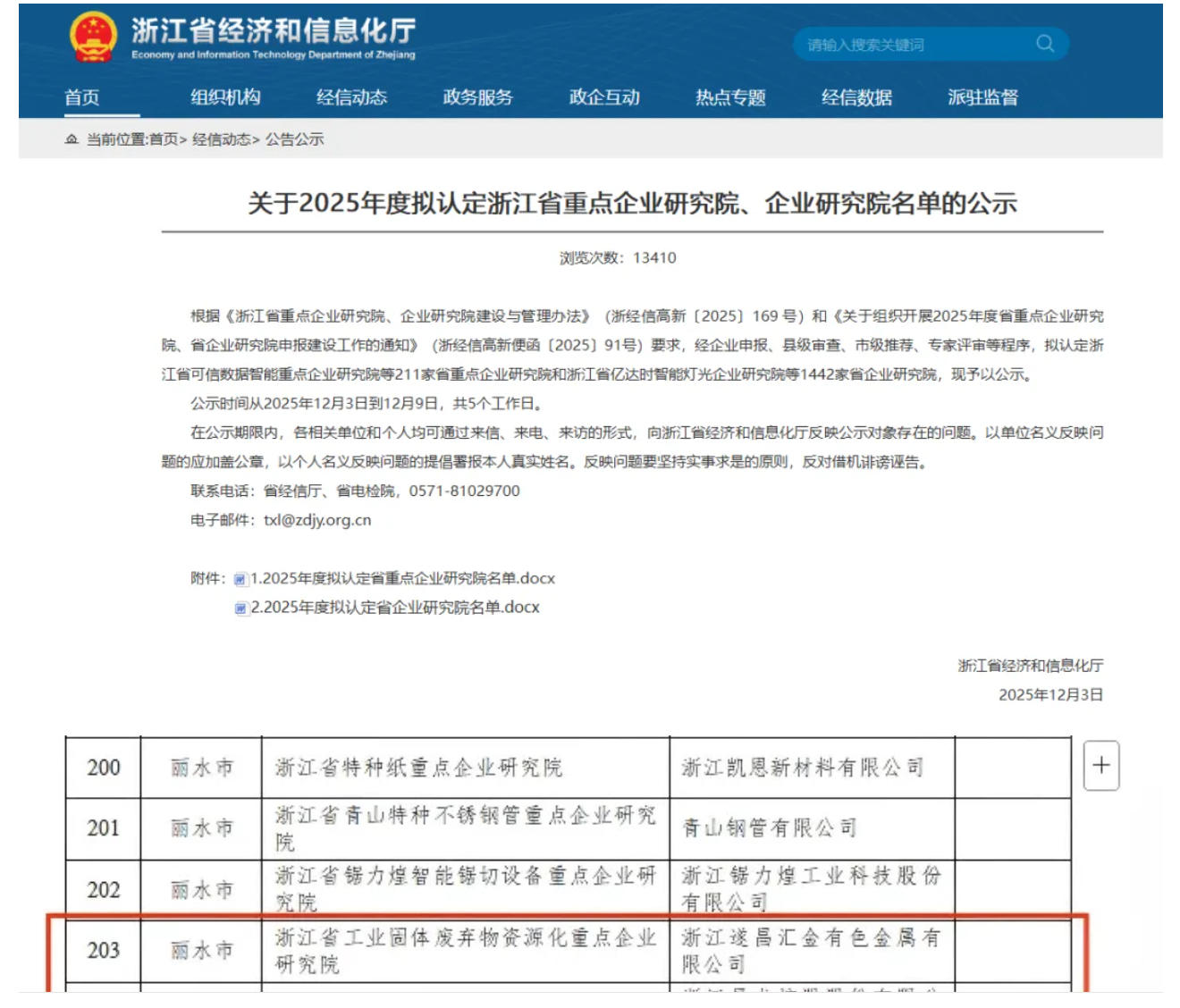
Task: Open the 派驻监督 menu
Action: click(x=983, y=99)
